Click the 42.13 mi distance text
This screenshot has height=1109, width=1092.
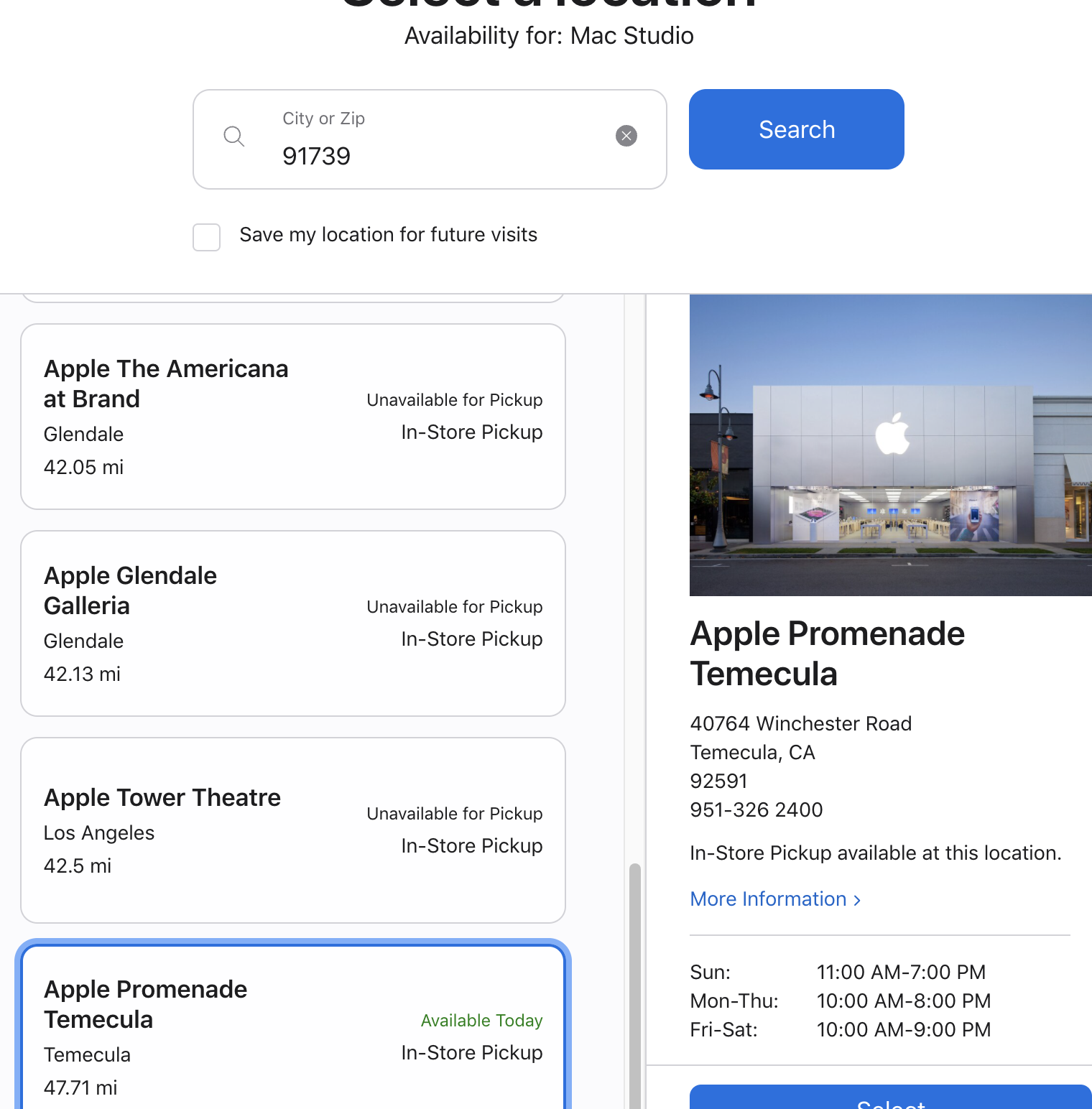(x=82, y=674)
